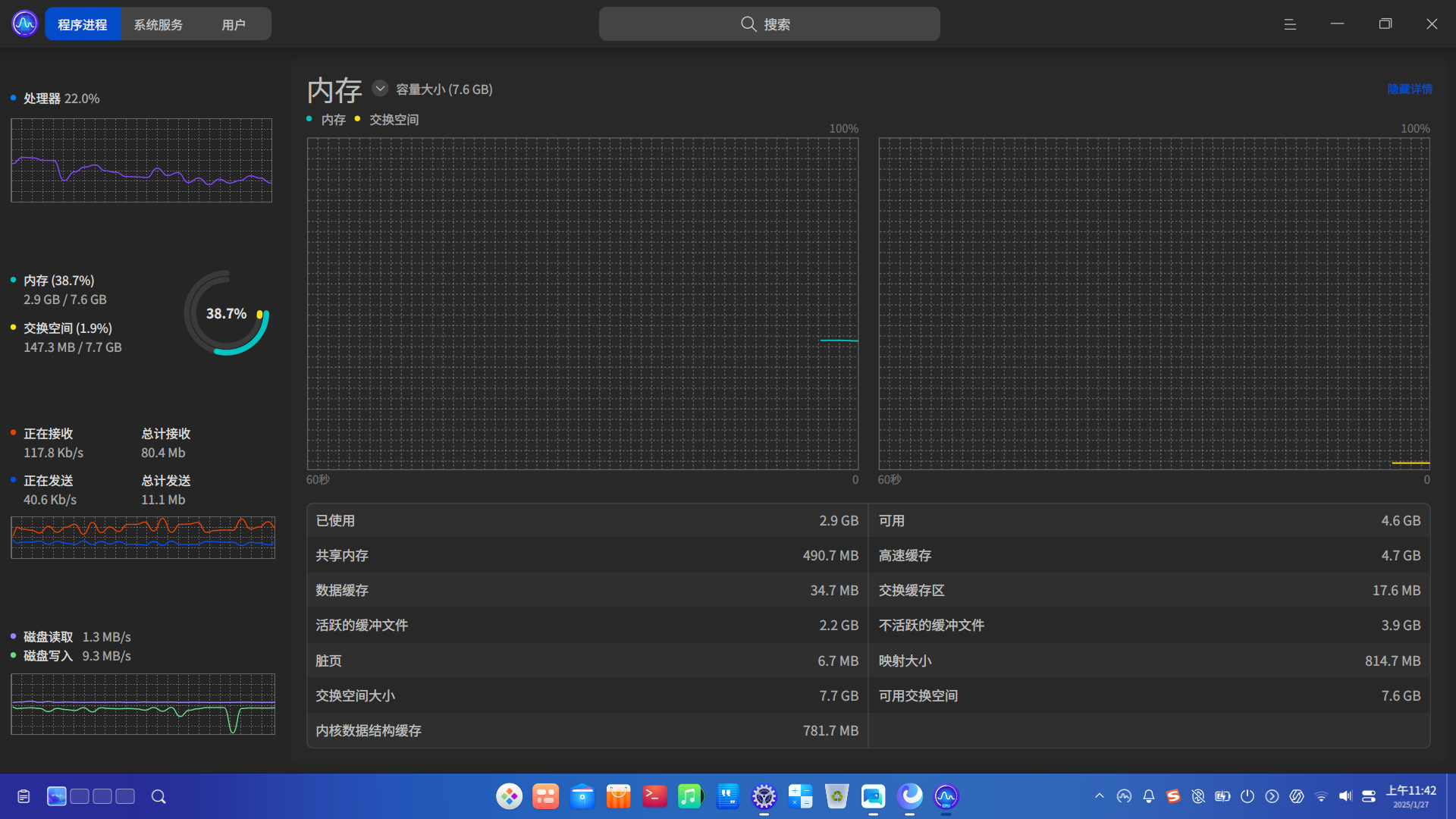Click the 38.7% memory ring gauge

click(227, 313)
